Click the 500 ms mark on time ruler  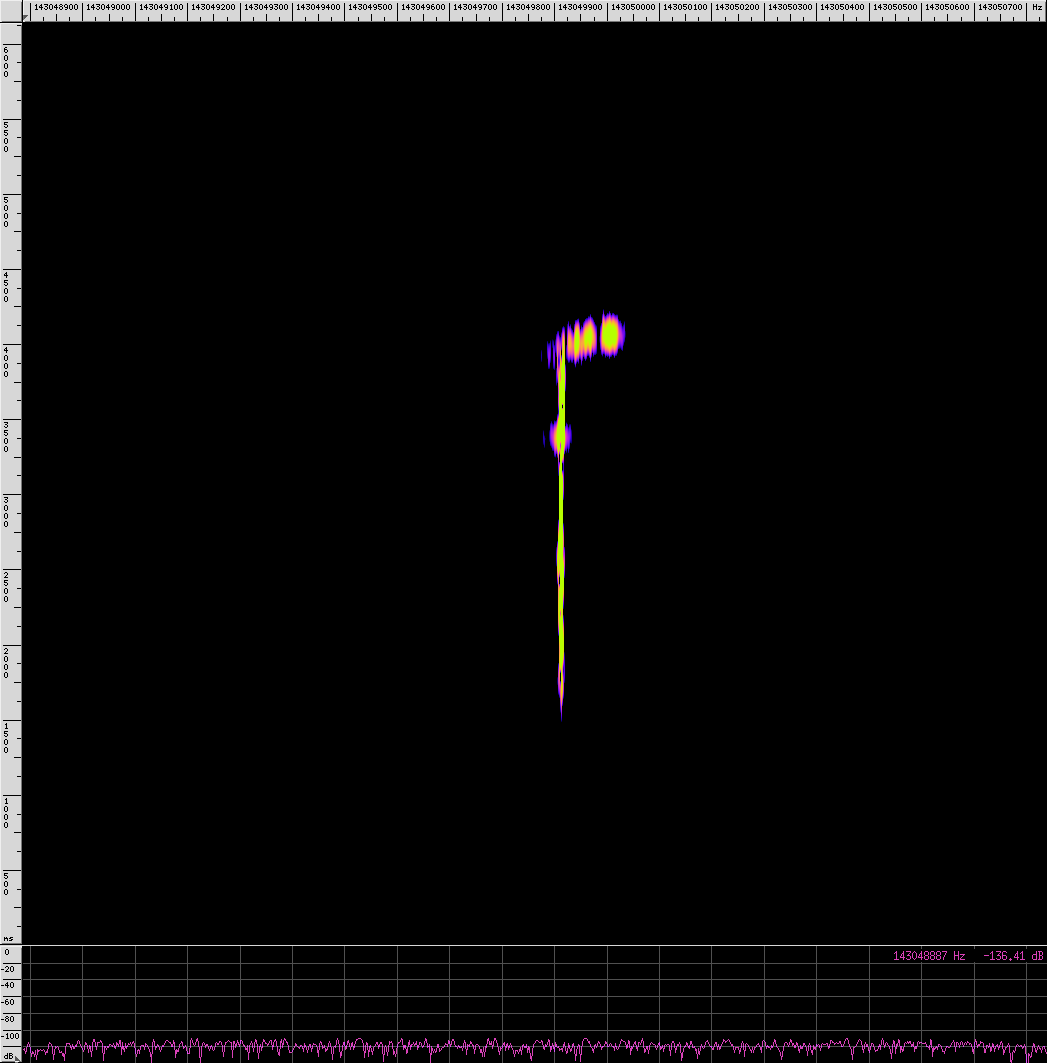[x=7, y=886]
